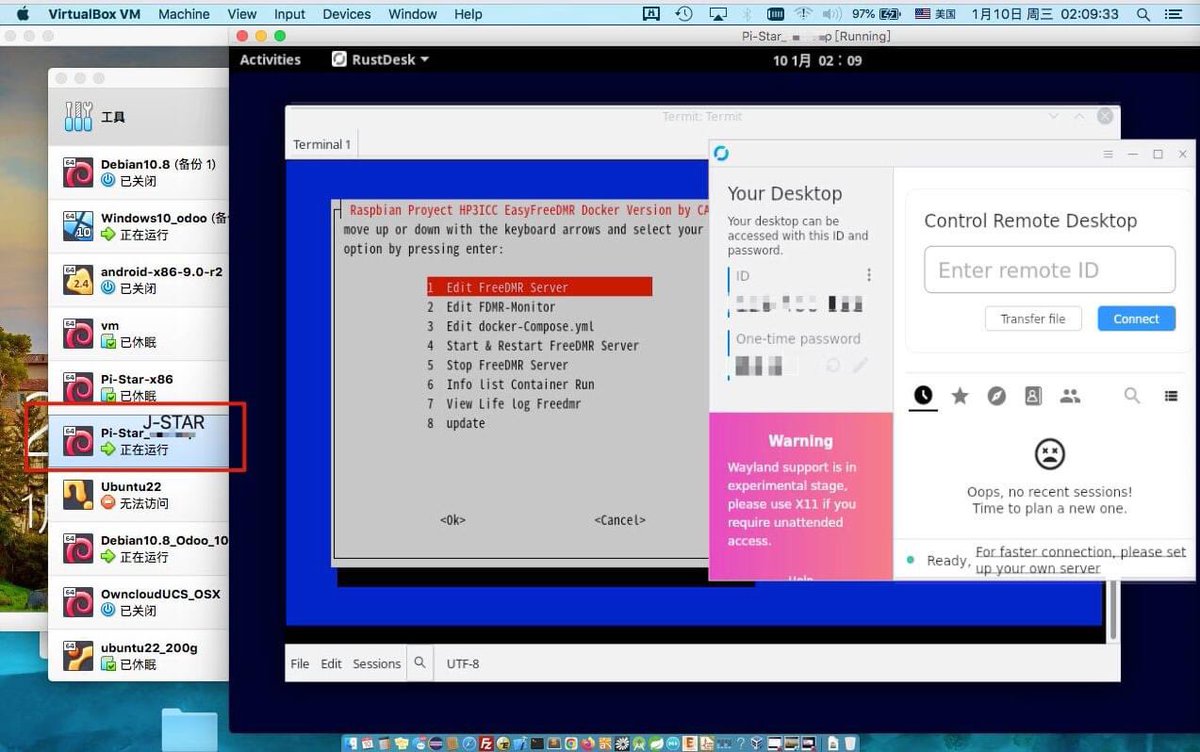Open the favorites star icon in RustDesk
1200x752 pixels.
pos(960,395)
